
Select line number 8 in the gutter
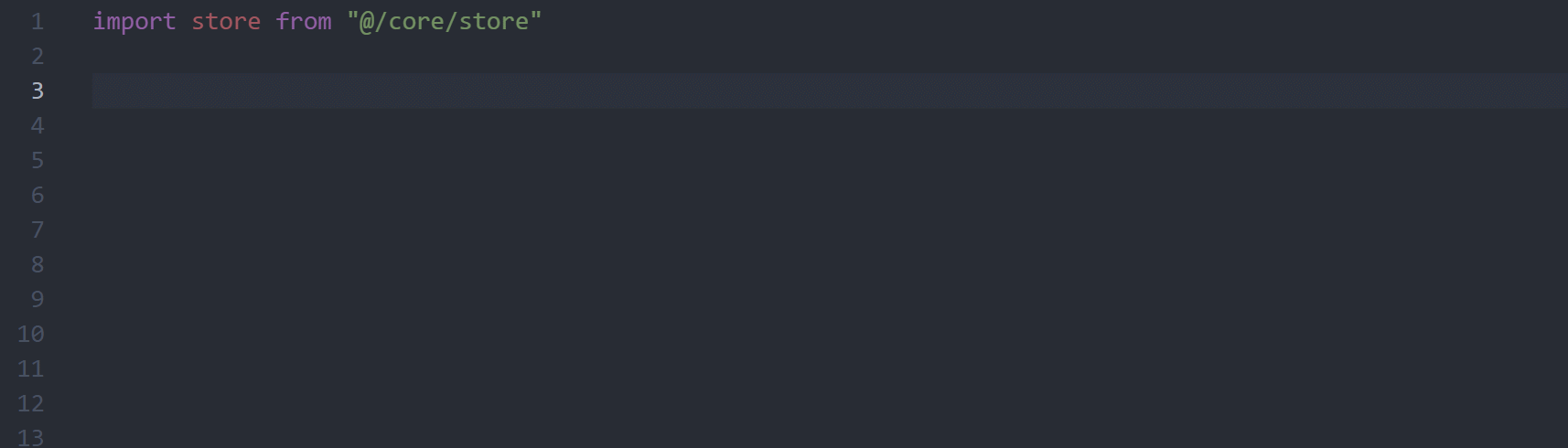38,264
